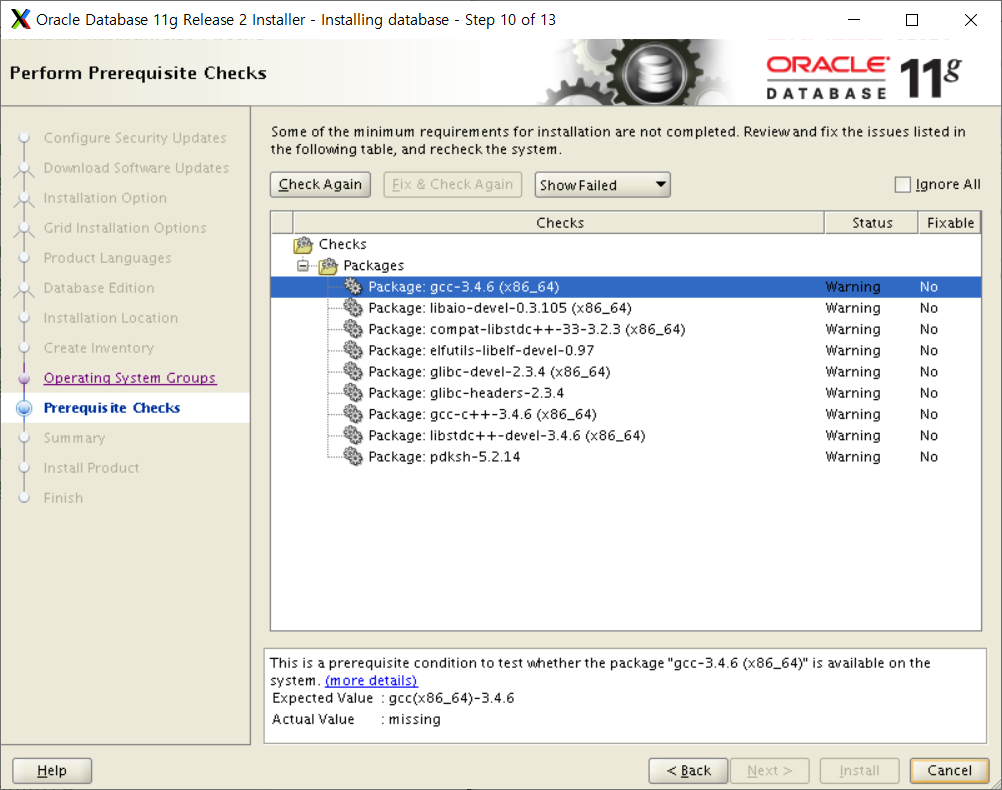This screenshot has width=1002, height=790.
Task: Select row Package: gcc-3.4.6 (x86_64)
Action: [626, 286]
